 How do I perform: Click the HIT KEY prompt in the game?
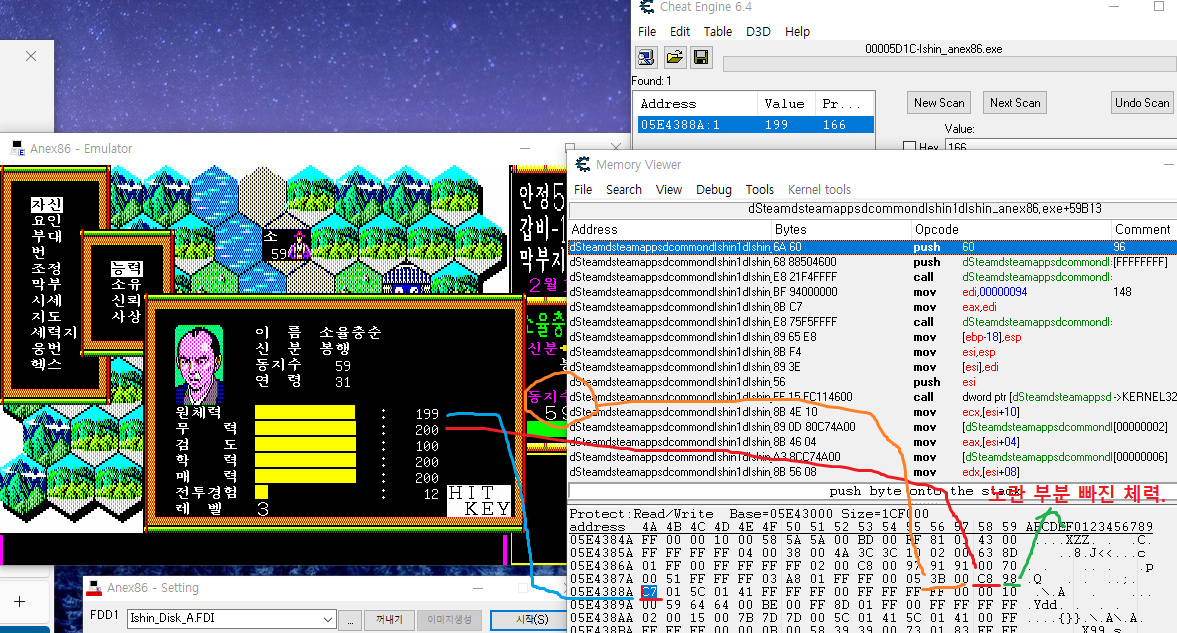tap(480, 501)
